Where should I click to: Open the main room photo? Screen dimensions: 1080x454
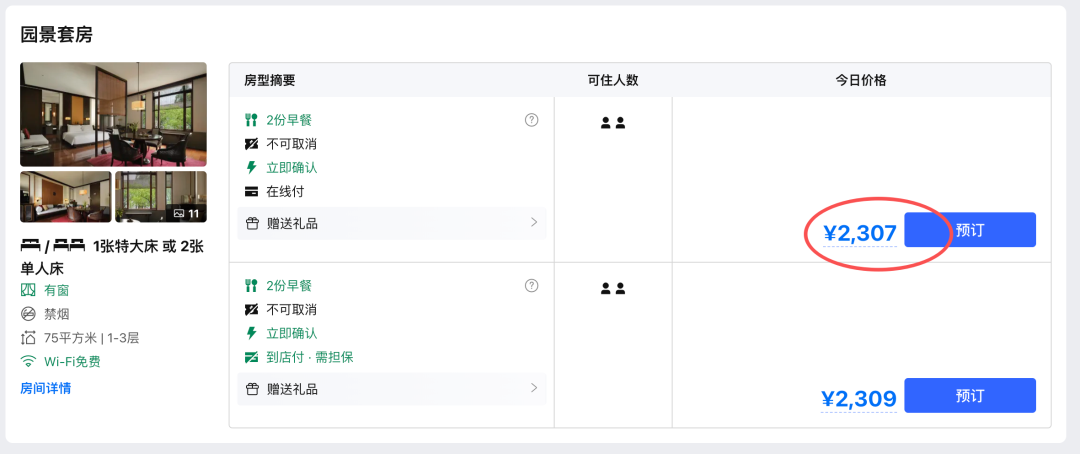click(113, 114)
